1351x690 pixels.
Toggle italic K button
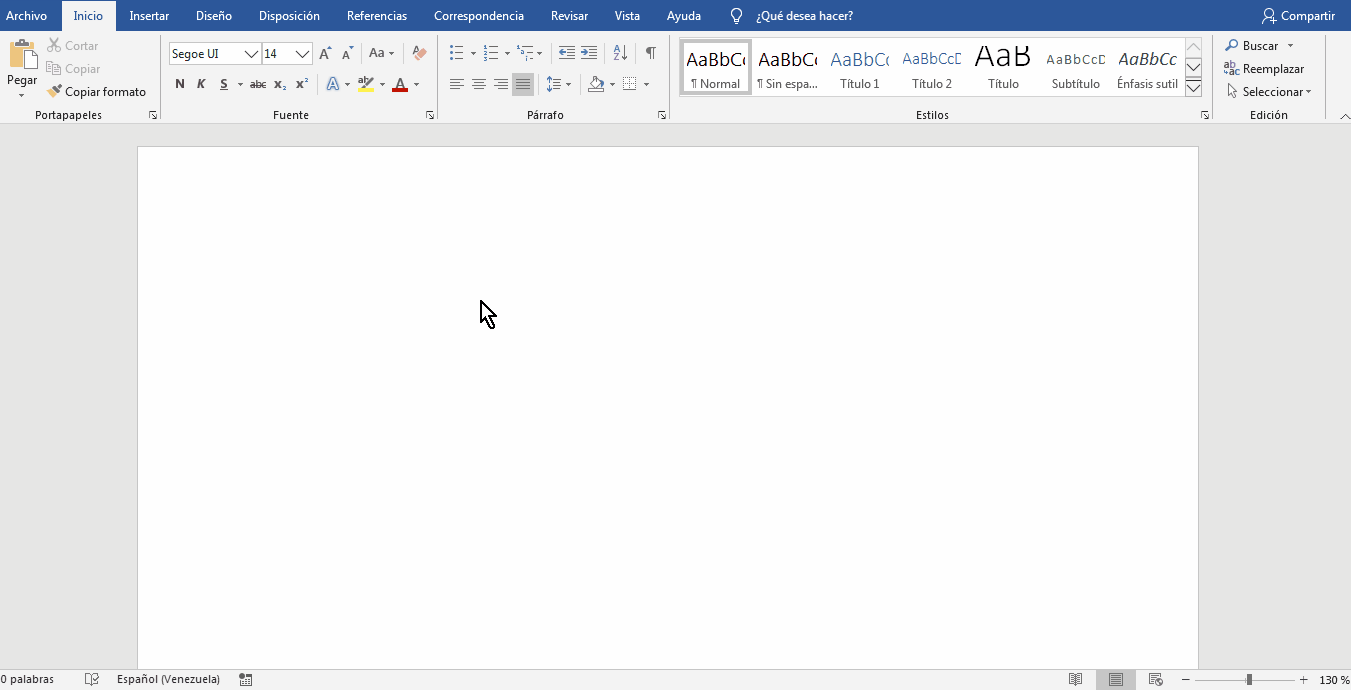click(x=201, y=85)
